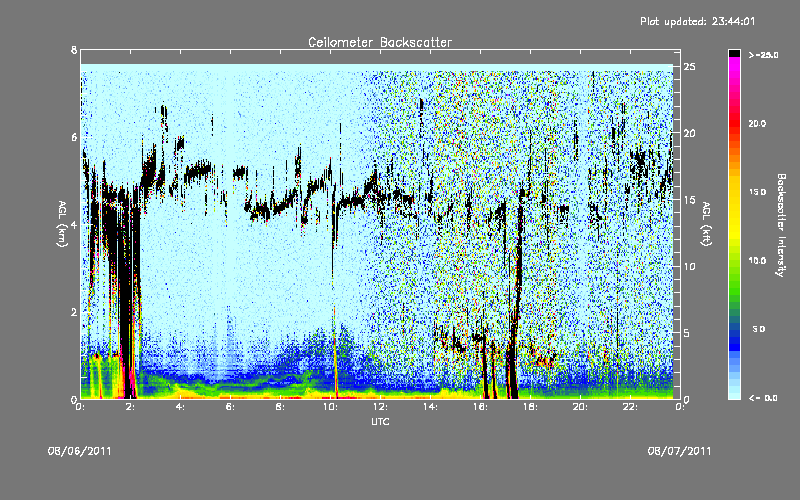This screenshot has width=800, height=500.
Task: Click the right axis '25' kft label
Action: click(x=689, y=67)
